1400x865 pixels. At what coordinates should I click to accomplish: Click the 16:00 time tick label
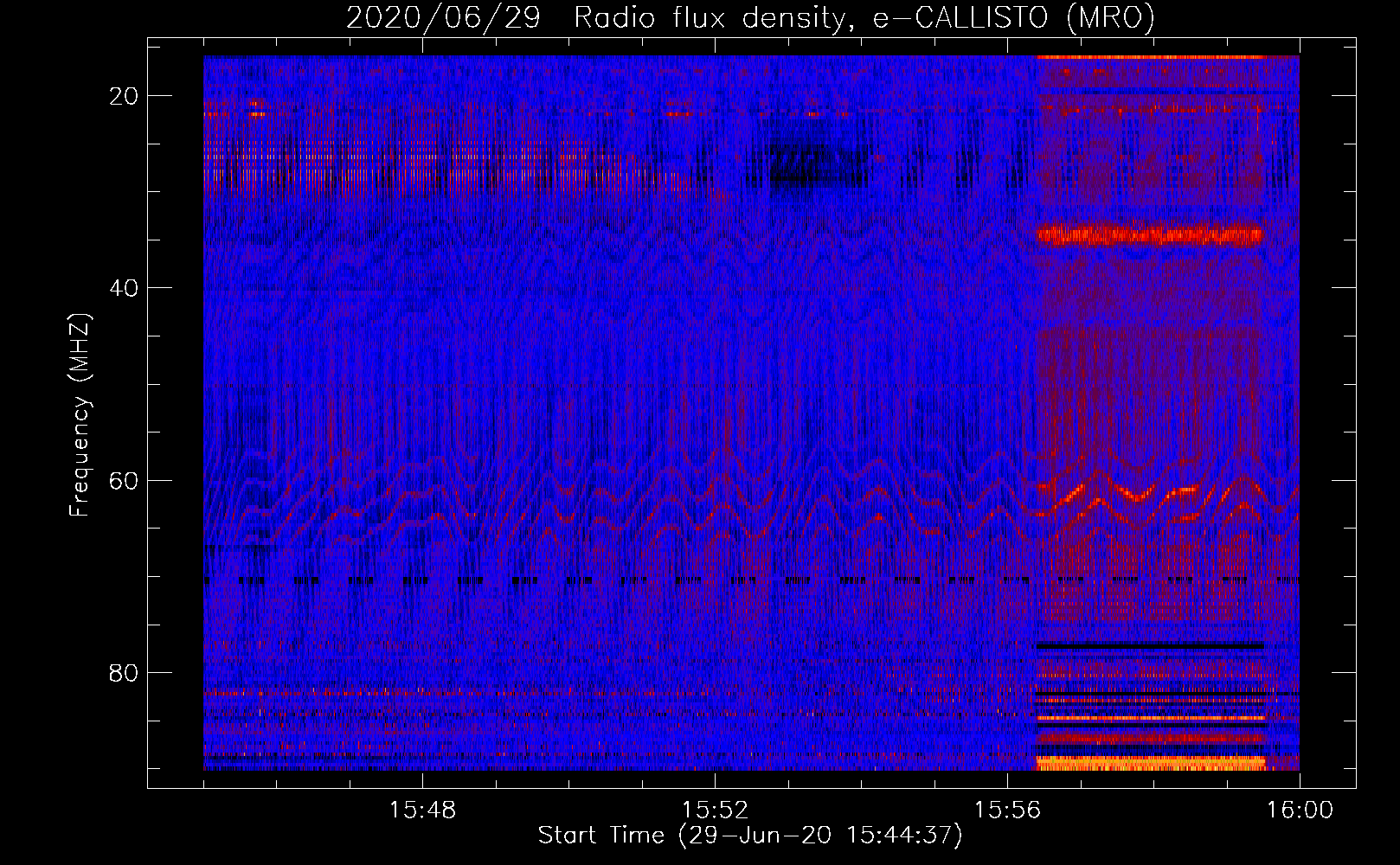point(1300,811)
